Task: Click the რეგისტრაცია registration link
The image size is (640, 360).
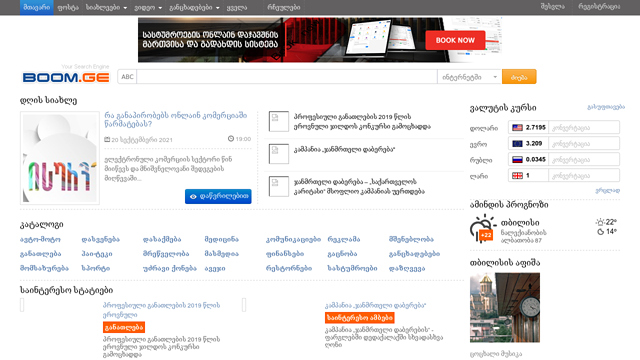Action: click(x=599, y=7)
